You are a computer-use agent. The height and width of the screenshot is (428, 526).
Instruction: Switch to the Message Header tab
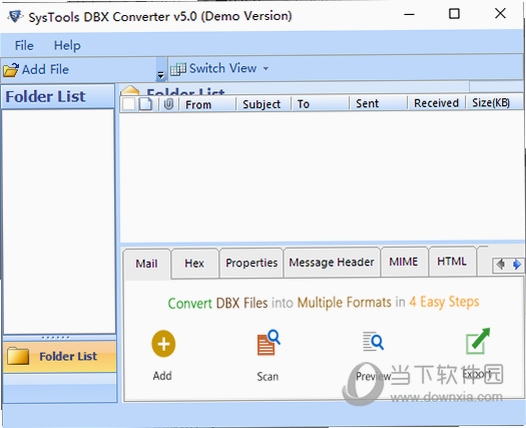(x=331, y=262)
